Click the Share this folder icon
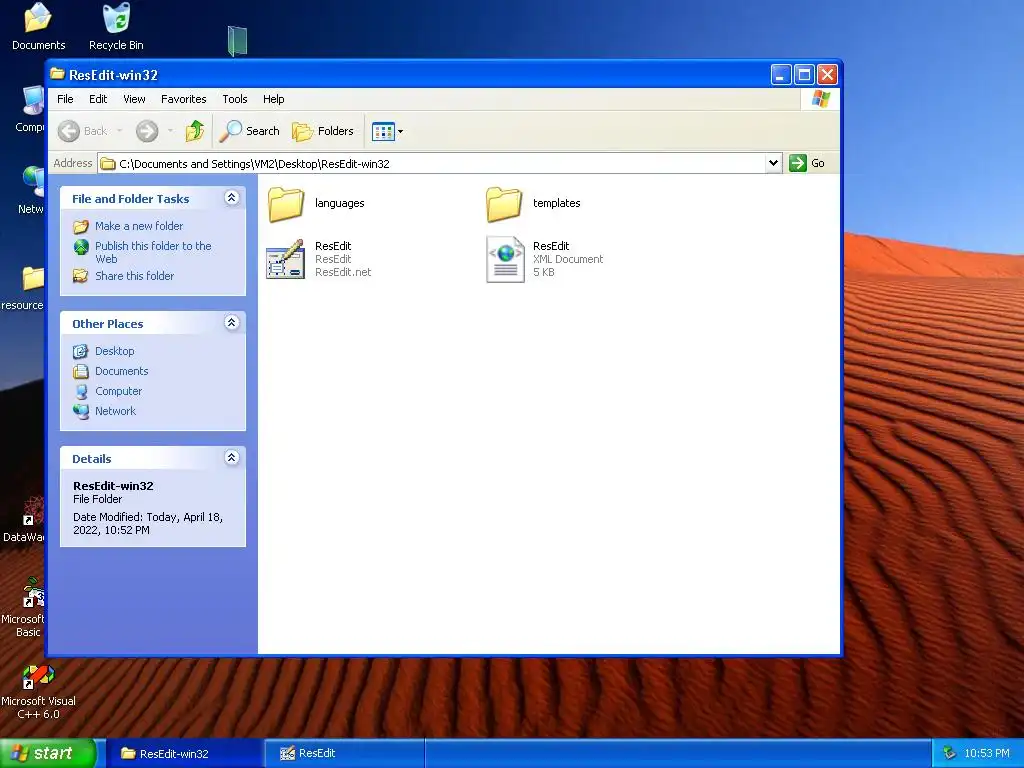1024x768 pixels. [81, 276]
